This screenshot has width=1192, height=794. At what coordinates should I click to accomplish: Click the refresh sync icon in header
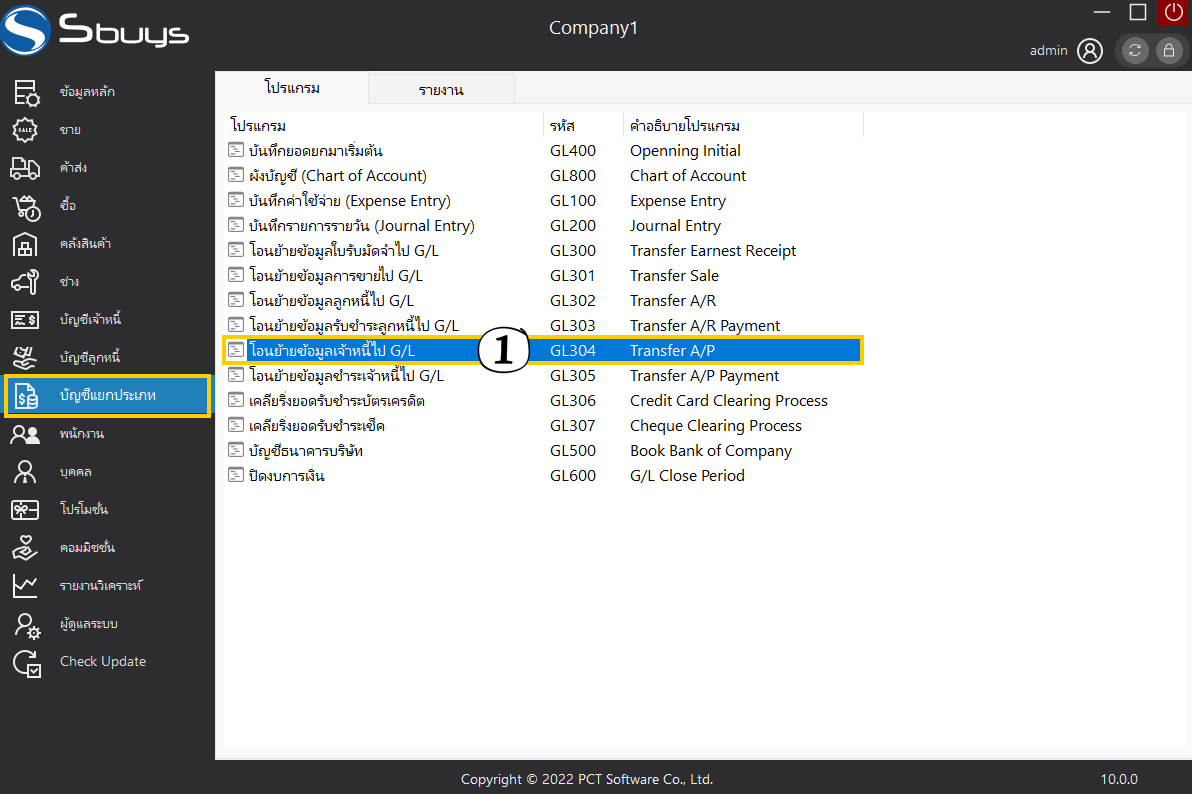(1135, 51)
